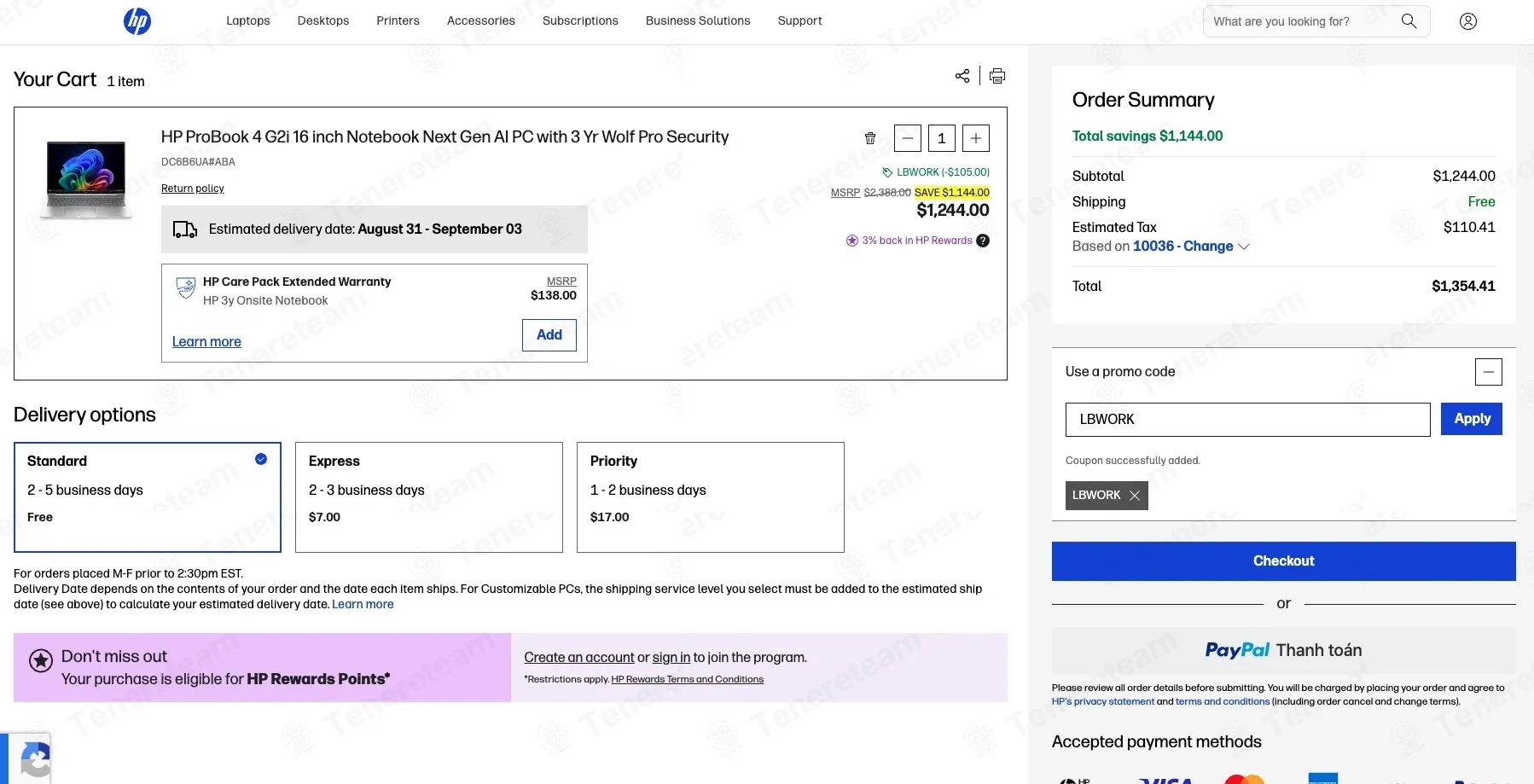Open the Subscriptions menu
This screenshot has width=1534, height=784.
pos(580,20)
